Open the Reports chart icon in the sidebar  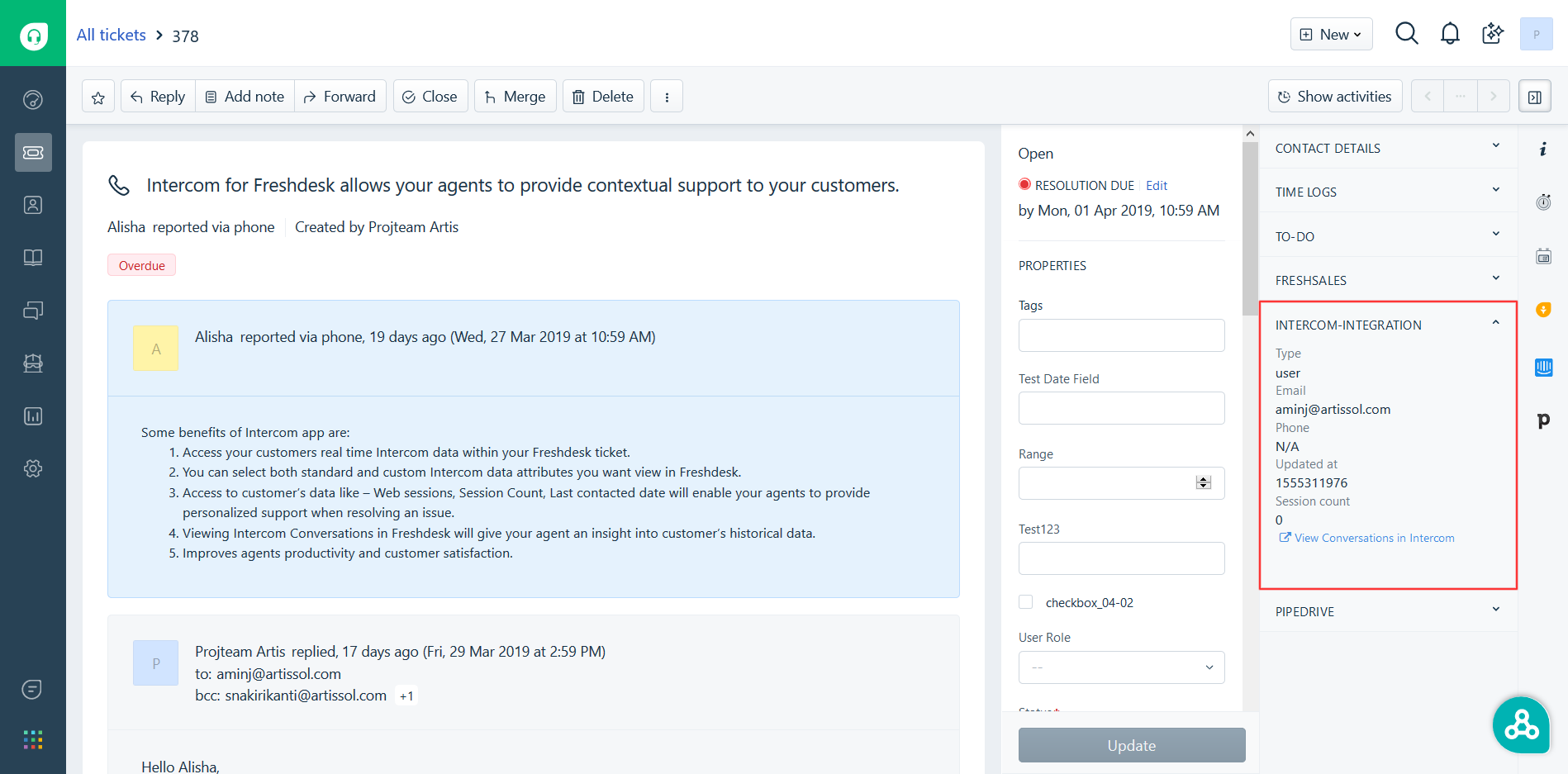[x=33, y=415]
